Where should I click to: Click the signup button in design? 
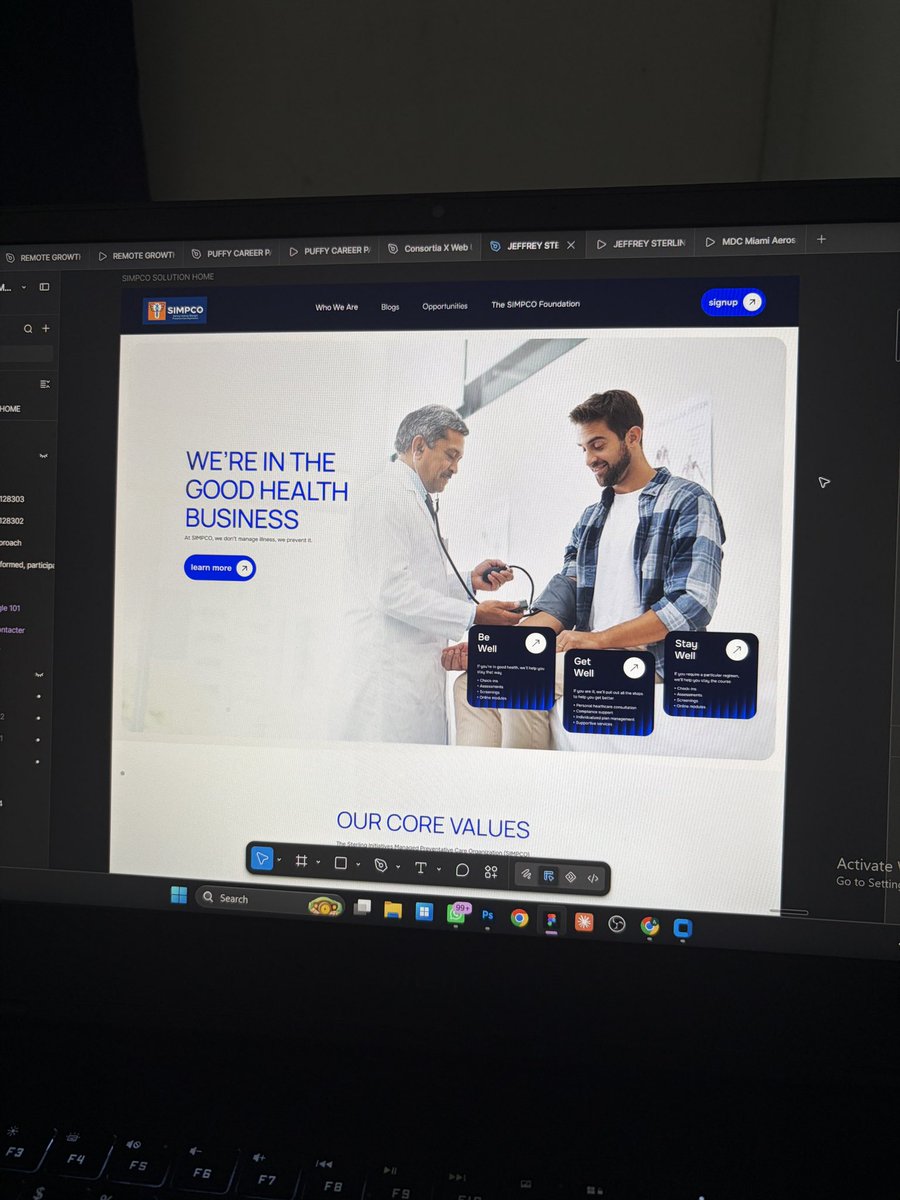pos(733,302)
